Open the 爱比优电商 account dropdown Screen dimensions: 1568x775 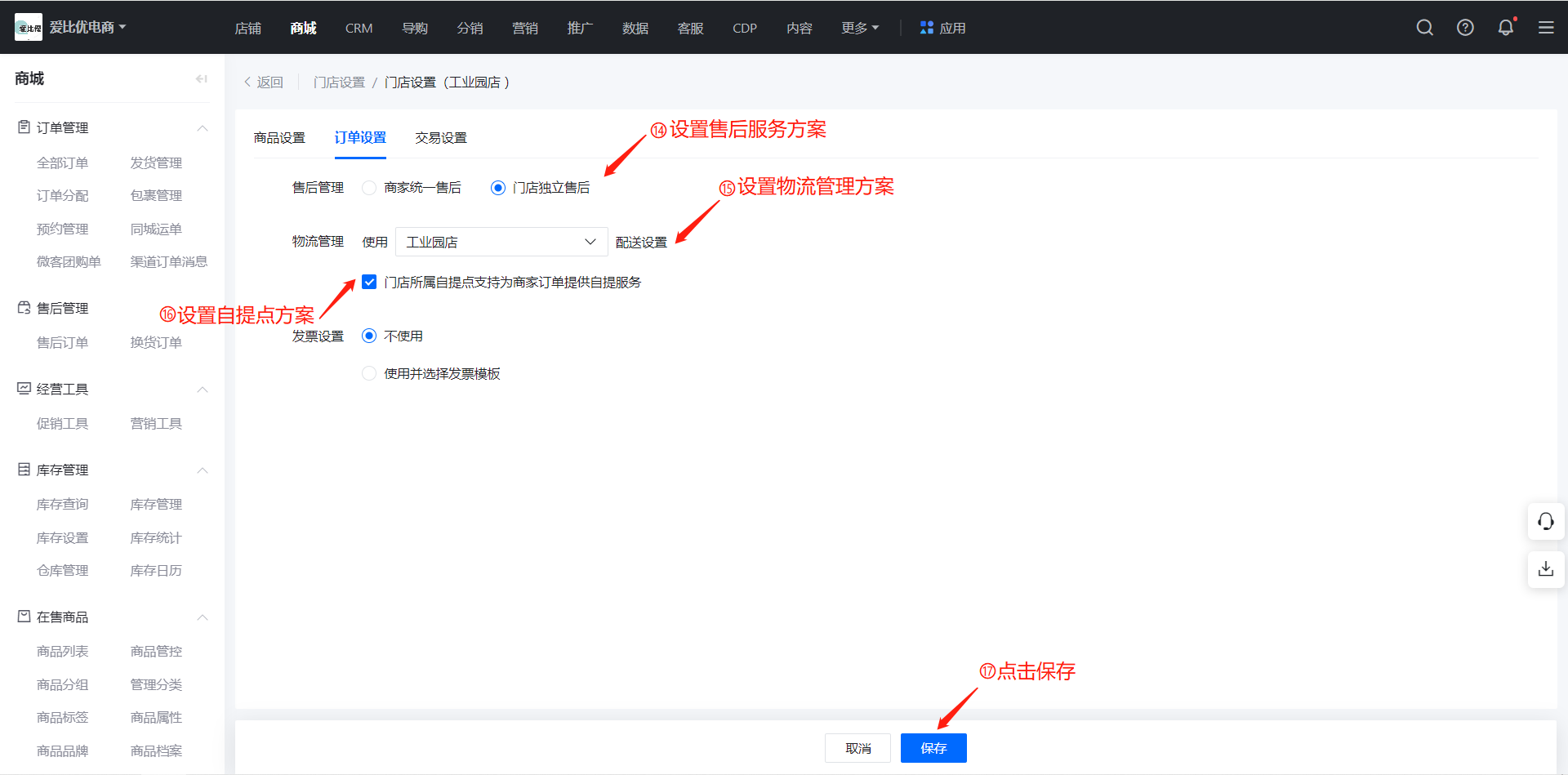point(88,28)
